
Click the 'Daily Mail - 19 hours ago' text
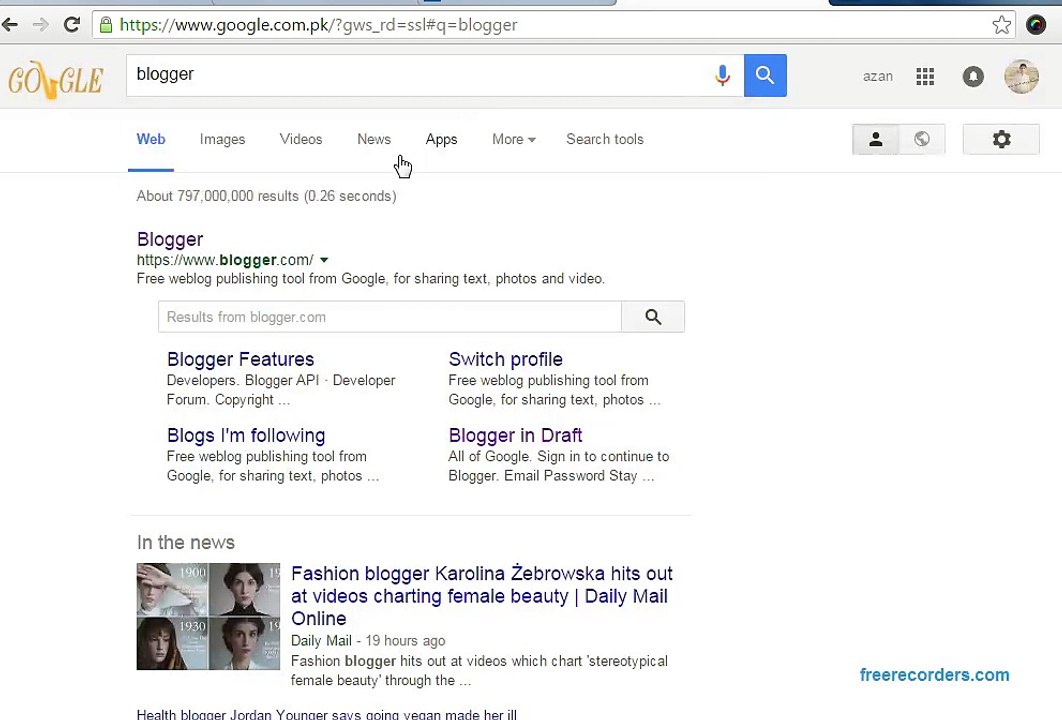click(368, 641)
